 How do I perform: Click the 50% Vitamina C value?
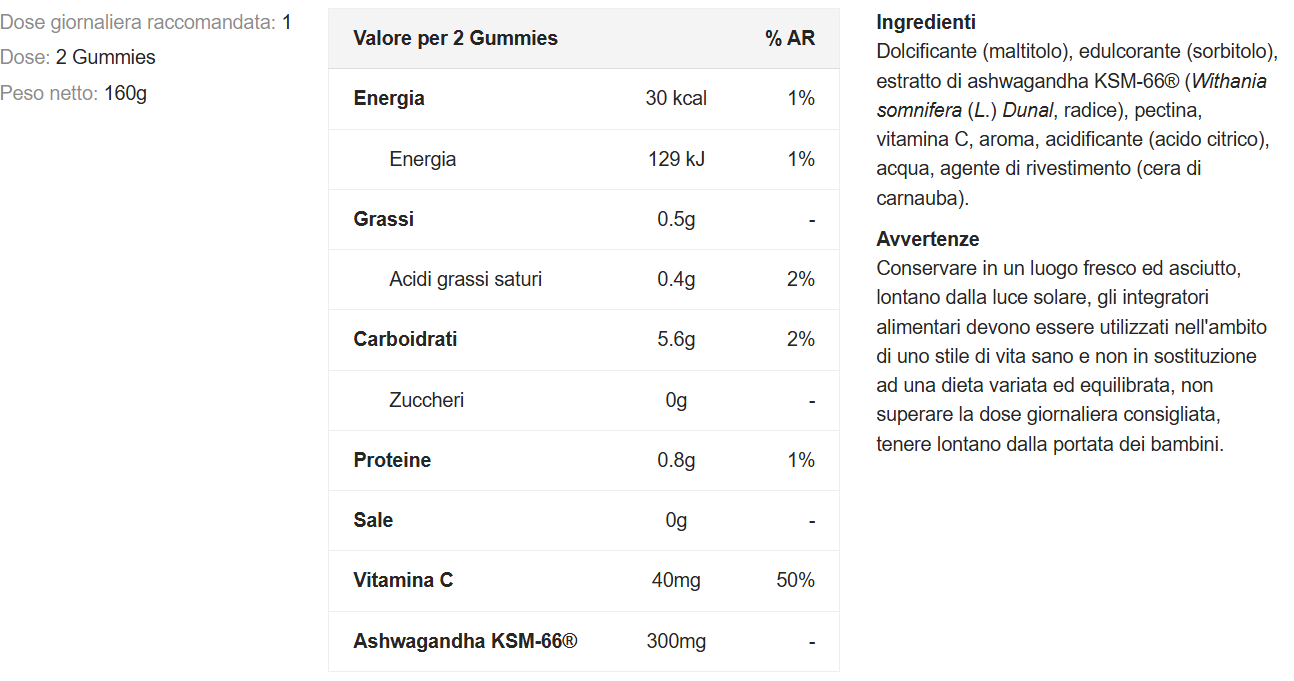(x=795, y=580)
